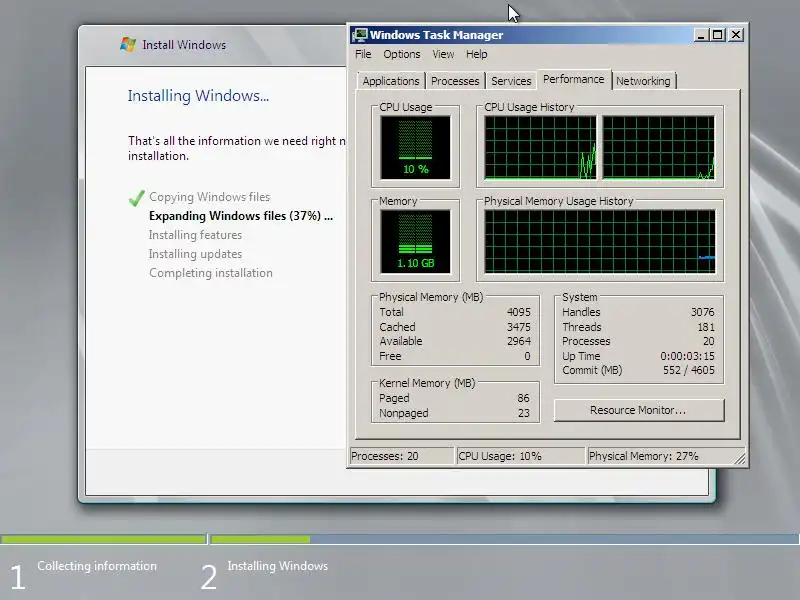Click the Kernel Memory Paged value 86
The width and height of the screenshot is (800, 600).
[523, 398]
